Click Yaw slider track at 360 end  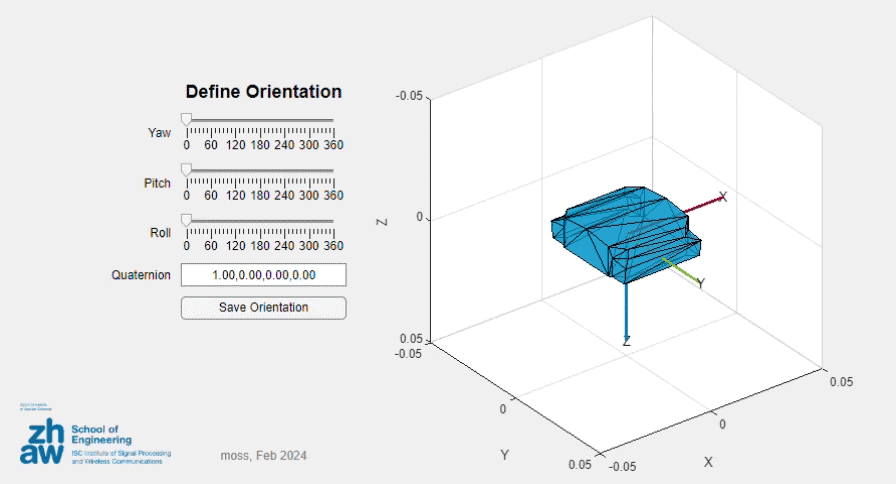(x=332, y=120)
